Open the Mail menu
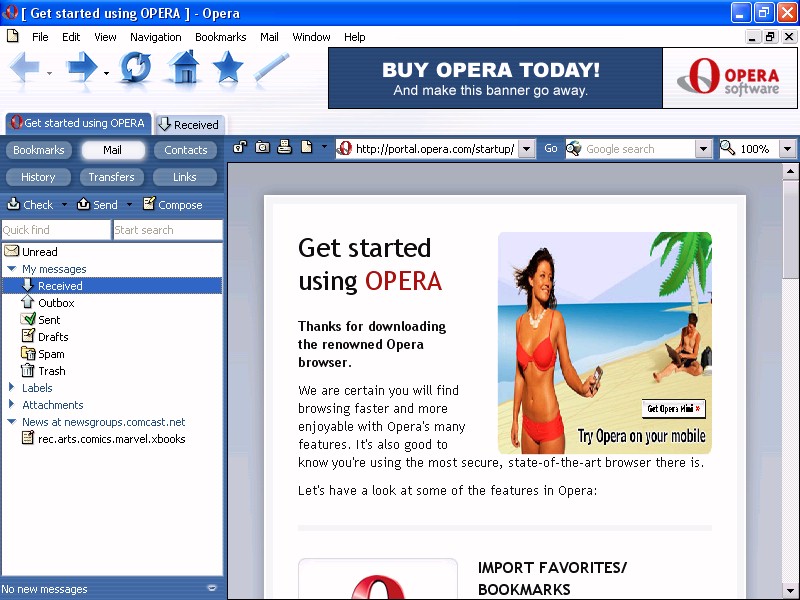Image resolution: width=800 pixels, height=600 pixels. [269, 37]
